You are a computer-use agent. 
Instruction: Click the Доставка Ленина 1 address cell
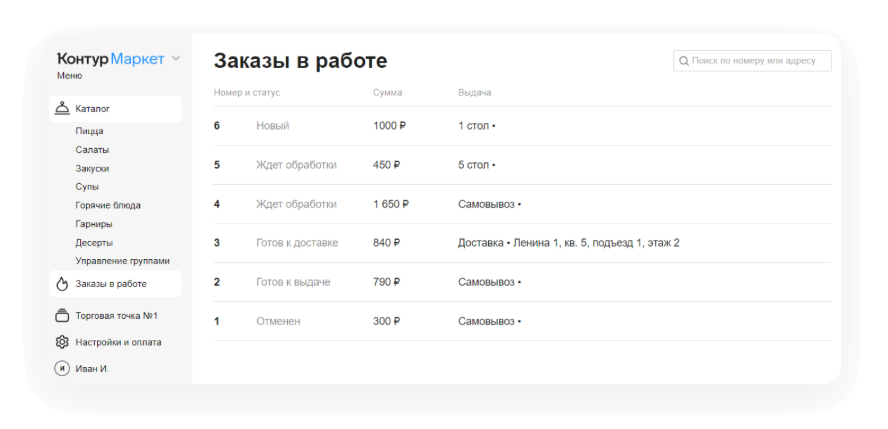click(x=569, y=243)
